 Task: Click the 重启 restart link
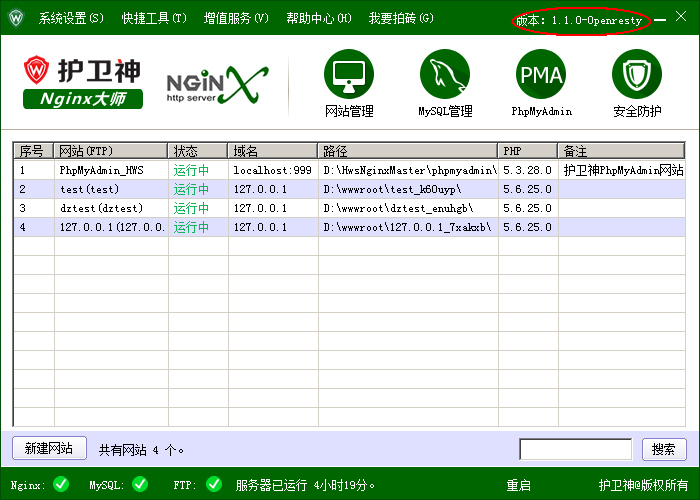[518, 485]
